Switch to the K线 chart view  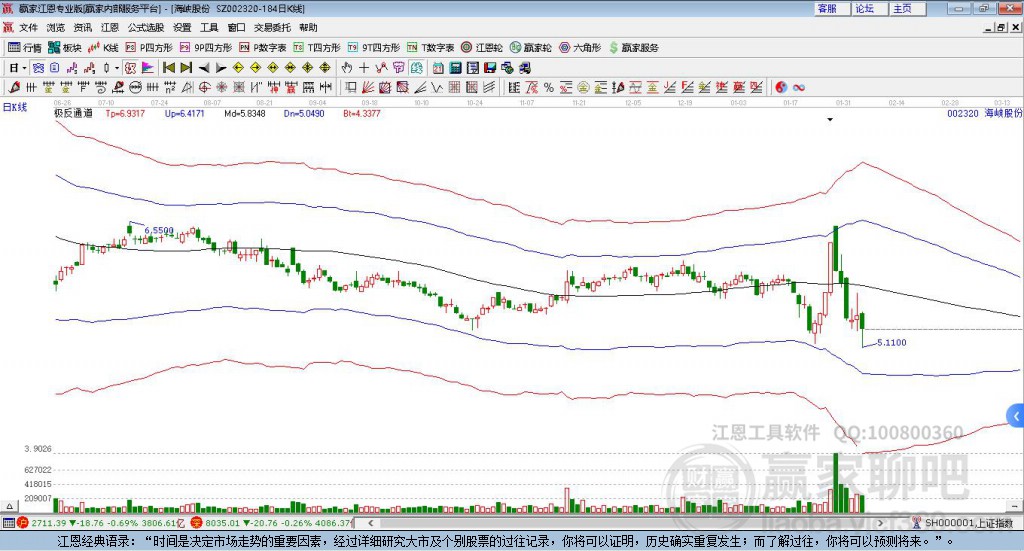click(x=103, y=48)
